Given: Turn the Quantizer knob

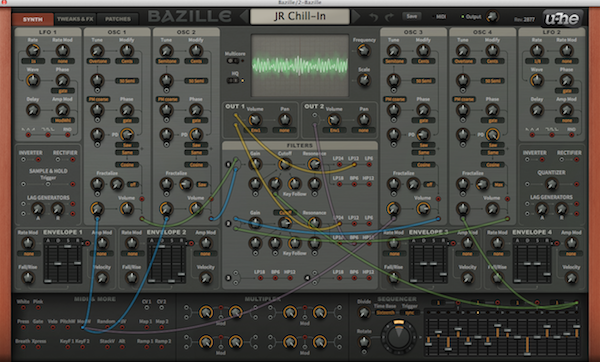Looking at the screenshot, I should point(551,184).
